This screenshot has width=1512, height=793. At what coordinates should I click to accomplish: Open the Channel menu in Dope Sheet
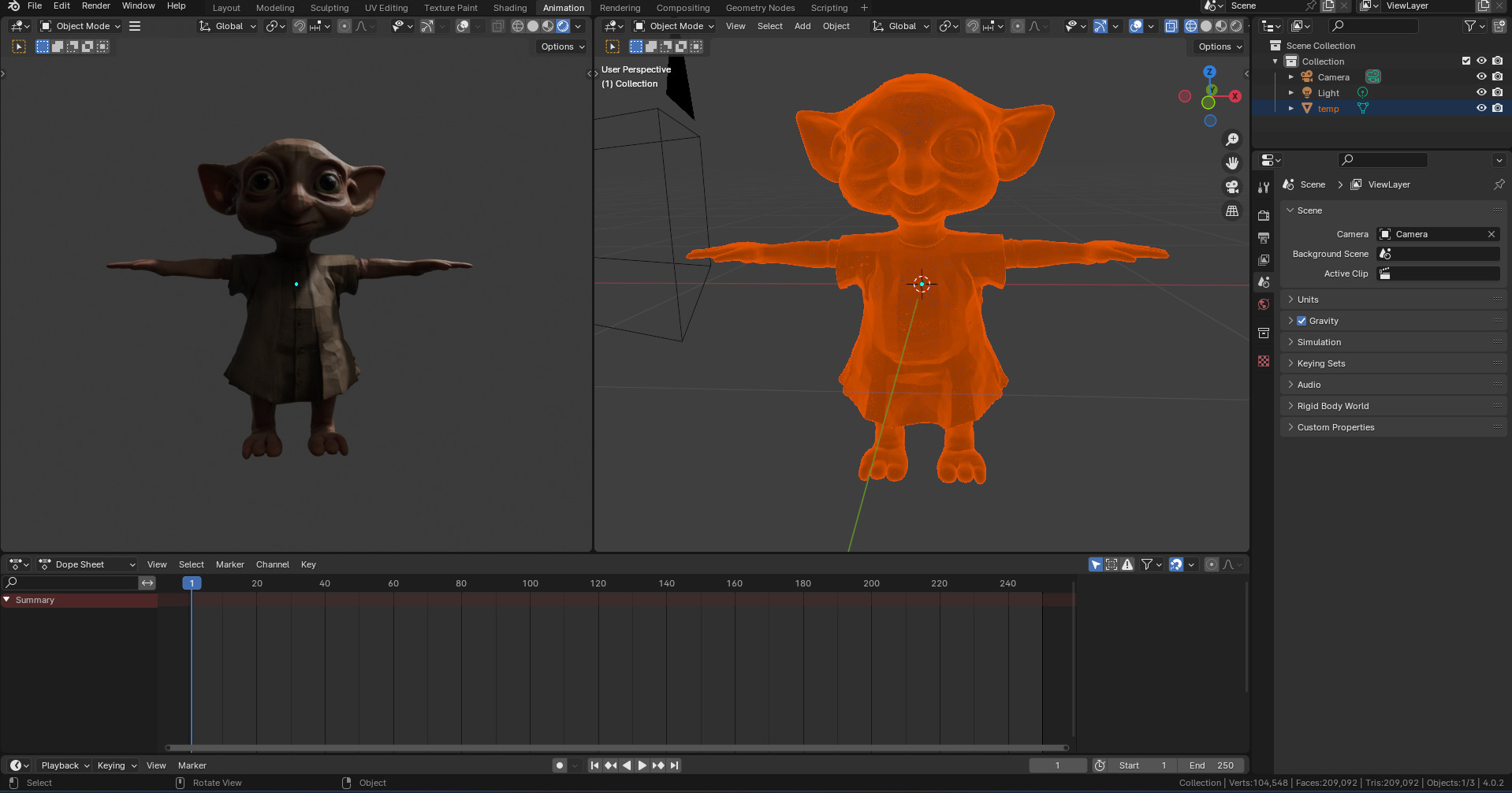(273, 564)
